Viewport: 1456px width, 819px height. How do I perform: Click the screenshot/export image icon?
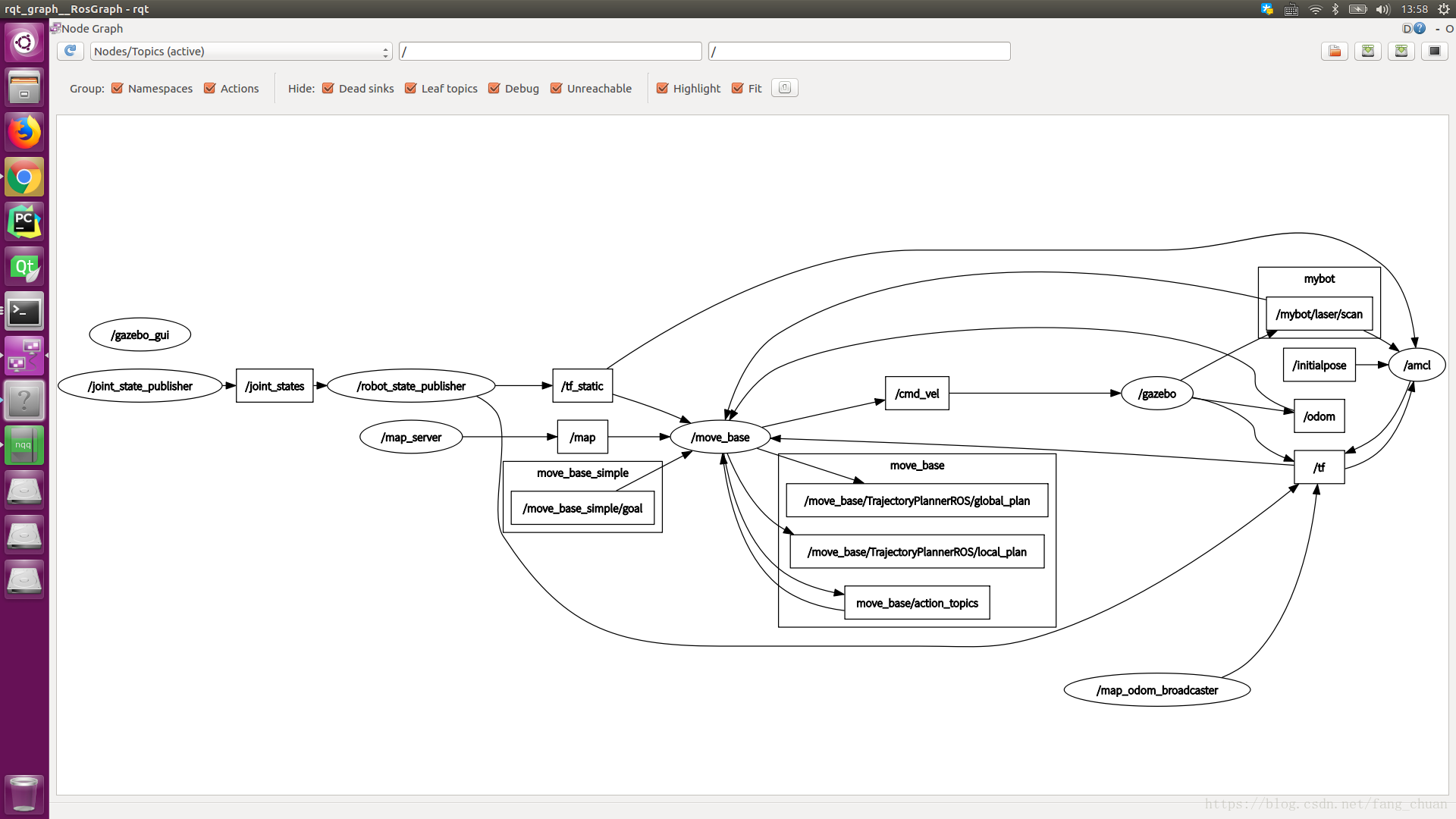point(1438,51)
